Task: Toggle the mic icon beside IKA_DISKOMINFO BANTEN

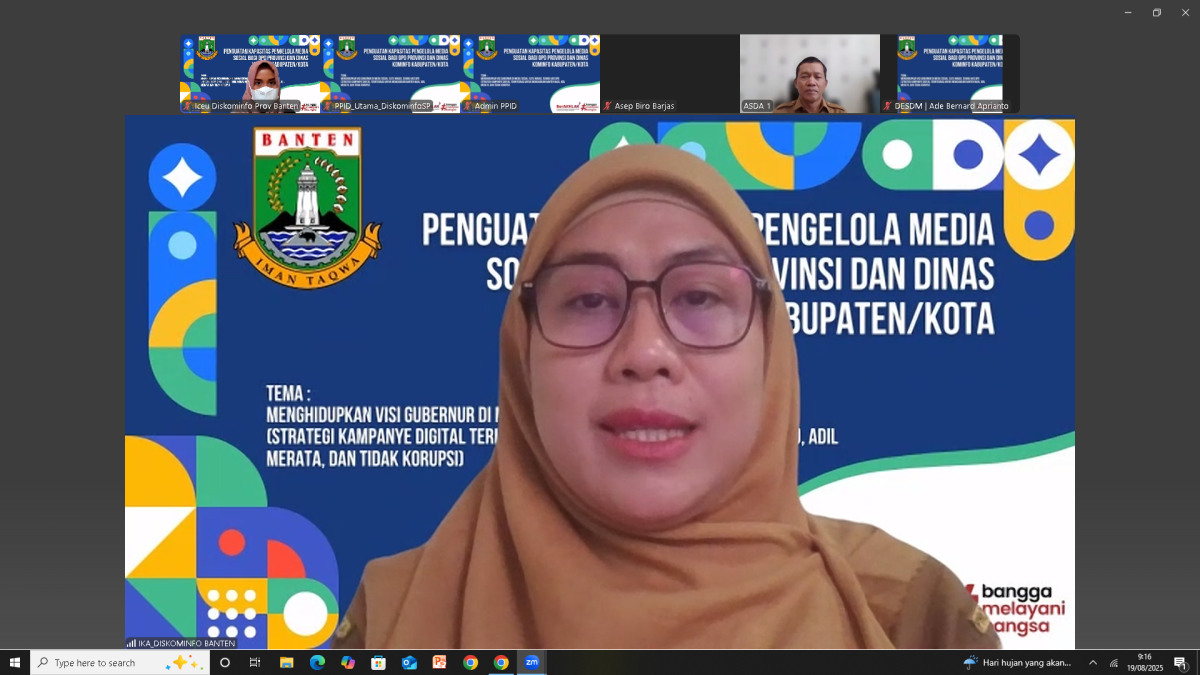Action: (130, 645)
